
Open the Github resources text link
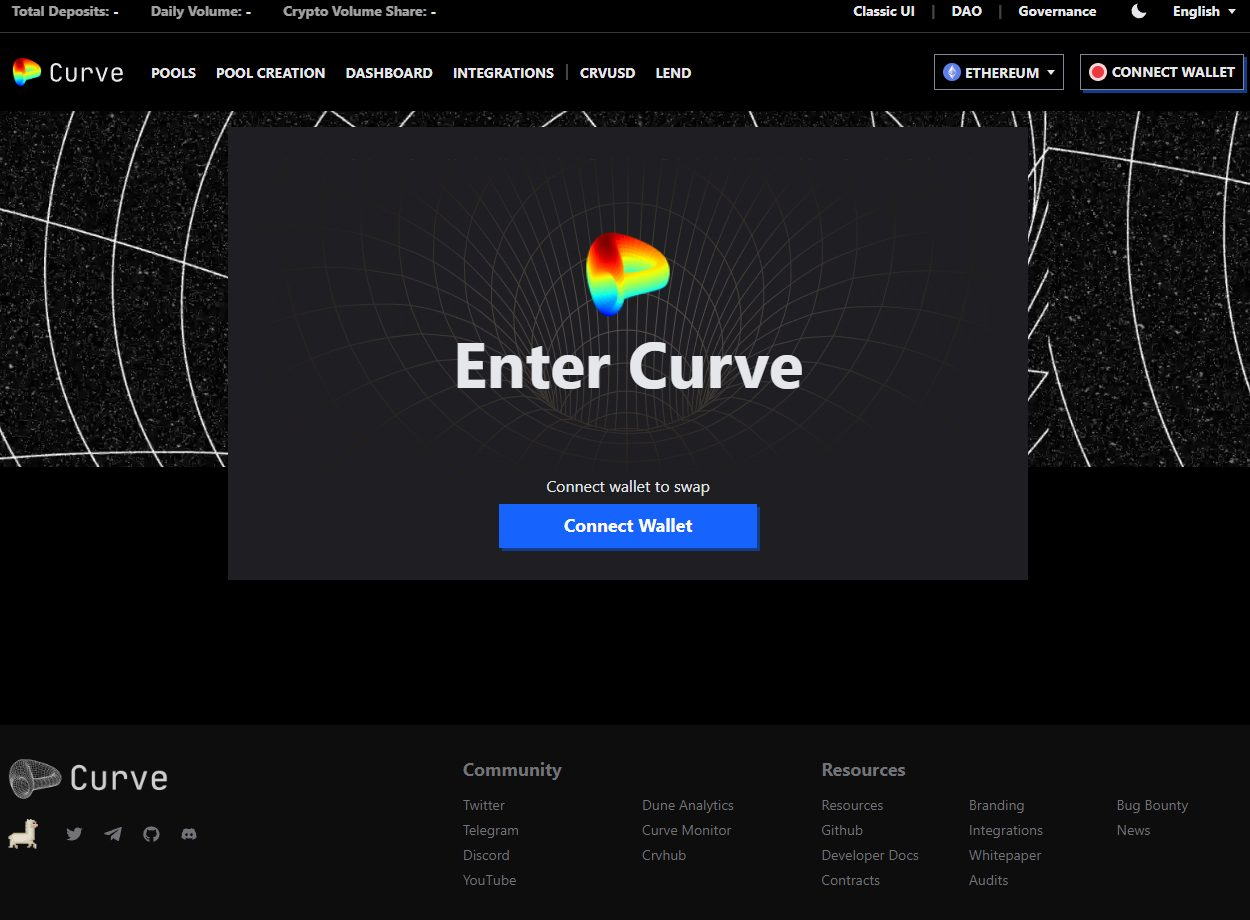click(842, 830)
